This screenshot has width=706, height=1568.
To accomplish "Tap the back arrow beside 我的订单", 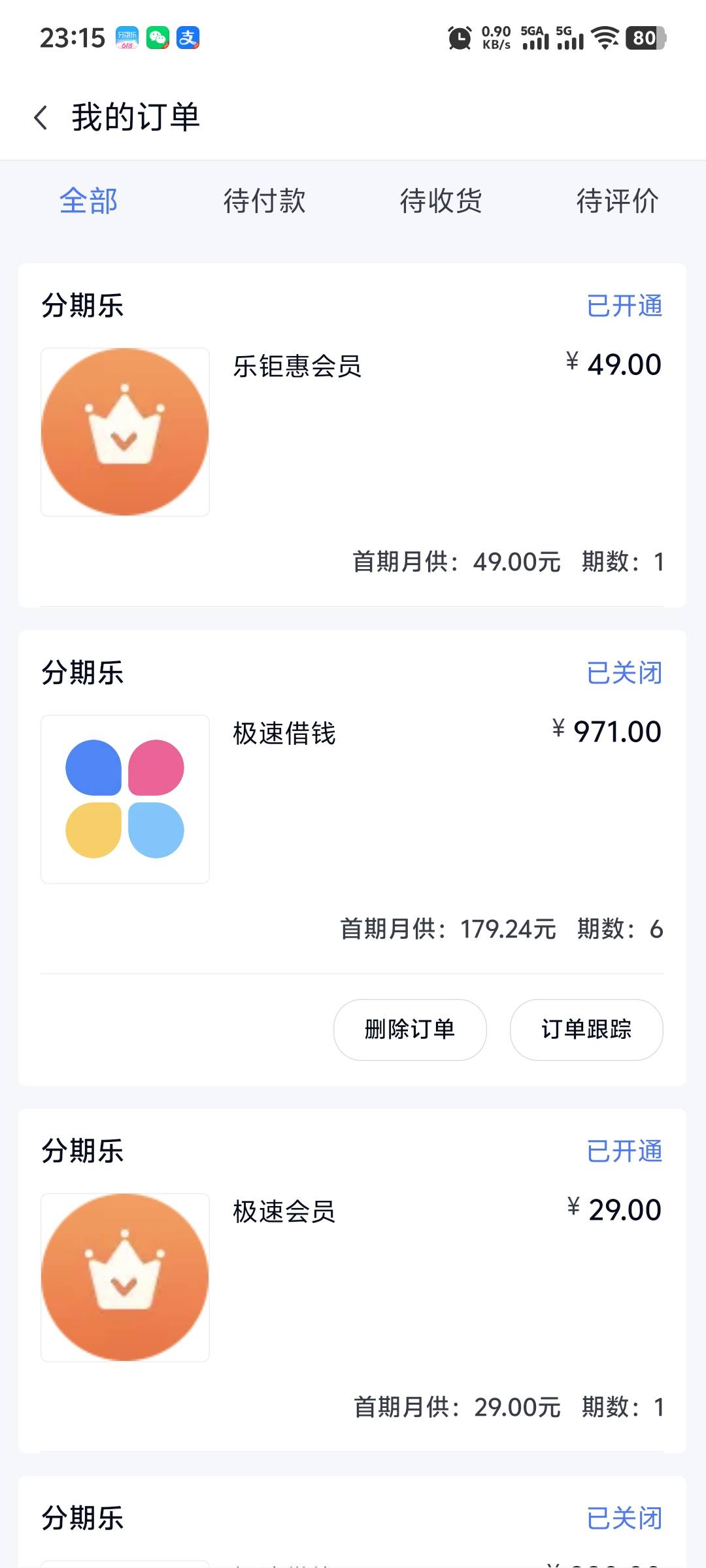I will 41,118.
